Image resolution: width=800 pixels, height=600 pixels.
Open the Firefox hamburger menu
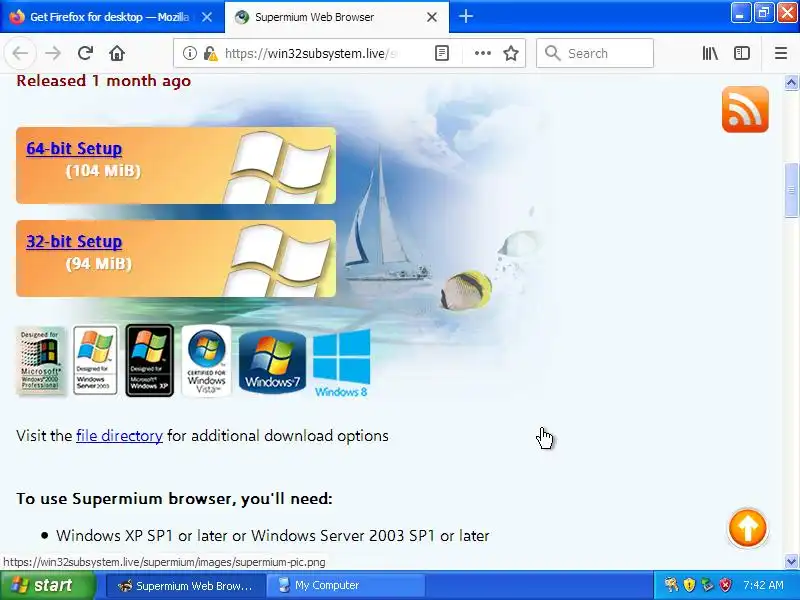point(781,53)
